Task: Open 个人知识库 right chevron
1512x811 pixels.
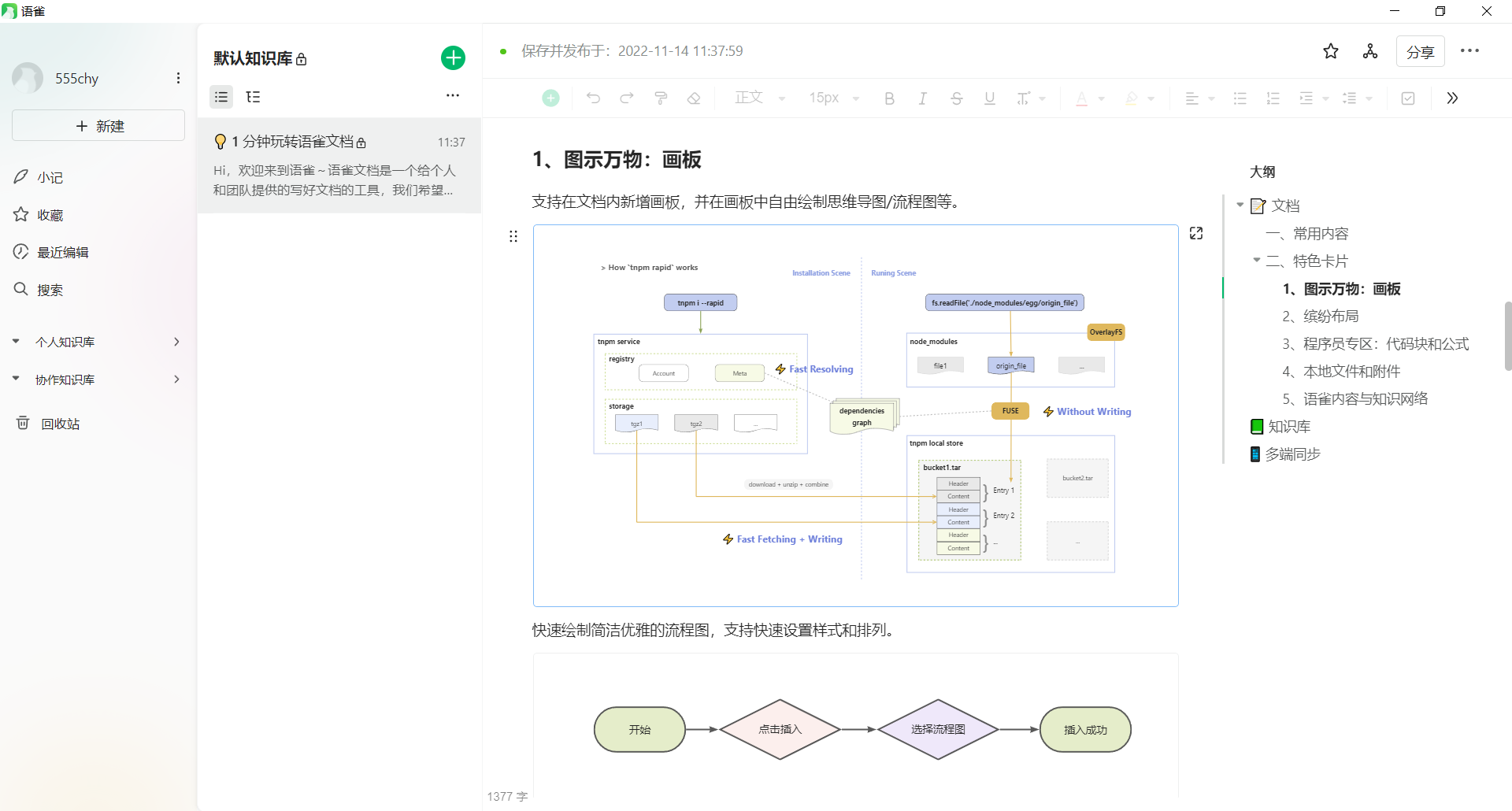Action: tap(176, 342)
